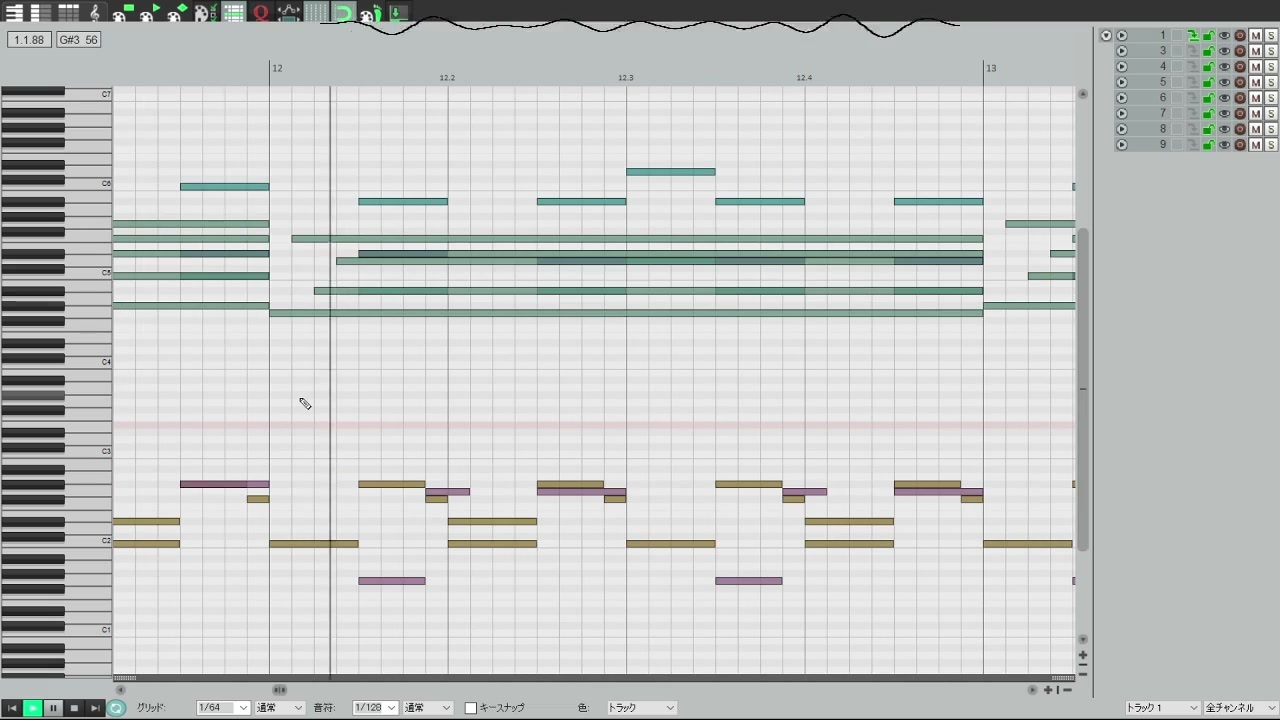Mute track 5 with its M button
1280x720 pixels.
[x=1255, y=82]
